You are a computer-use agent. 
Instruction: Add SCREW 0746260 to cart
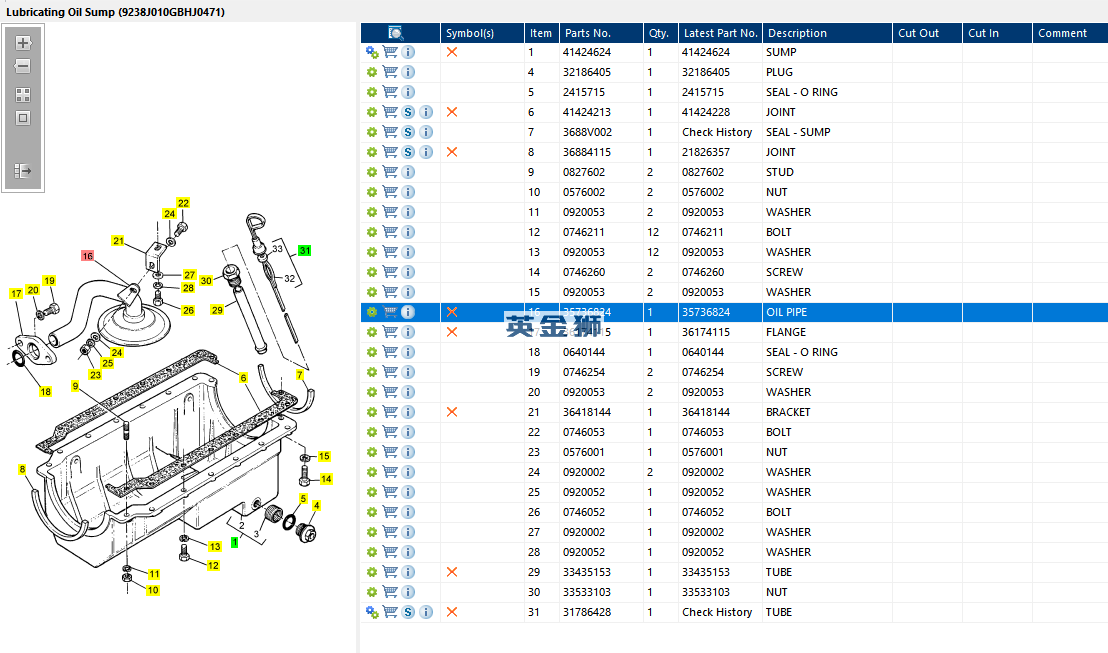(390, 271)
